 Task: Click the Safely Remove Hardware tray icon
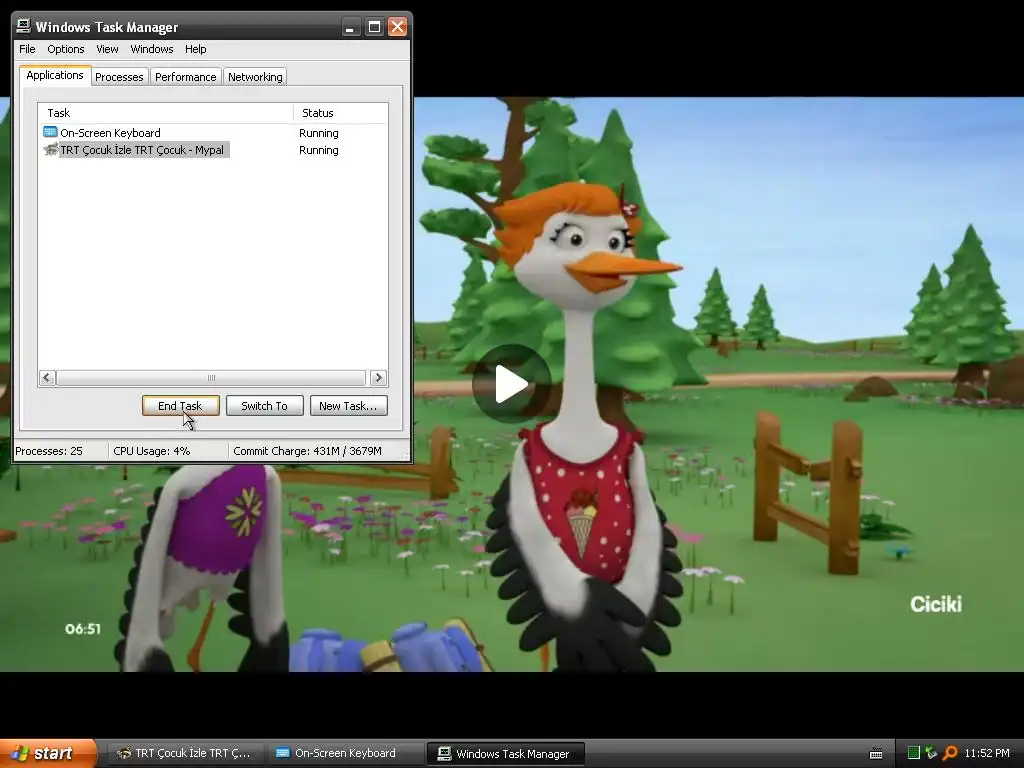[x=931, y=753]
